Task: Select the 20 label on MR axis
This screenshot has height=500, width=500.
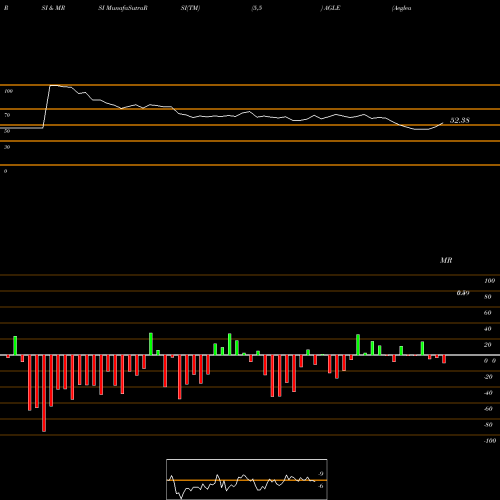Action: pos(488,345)
